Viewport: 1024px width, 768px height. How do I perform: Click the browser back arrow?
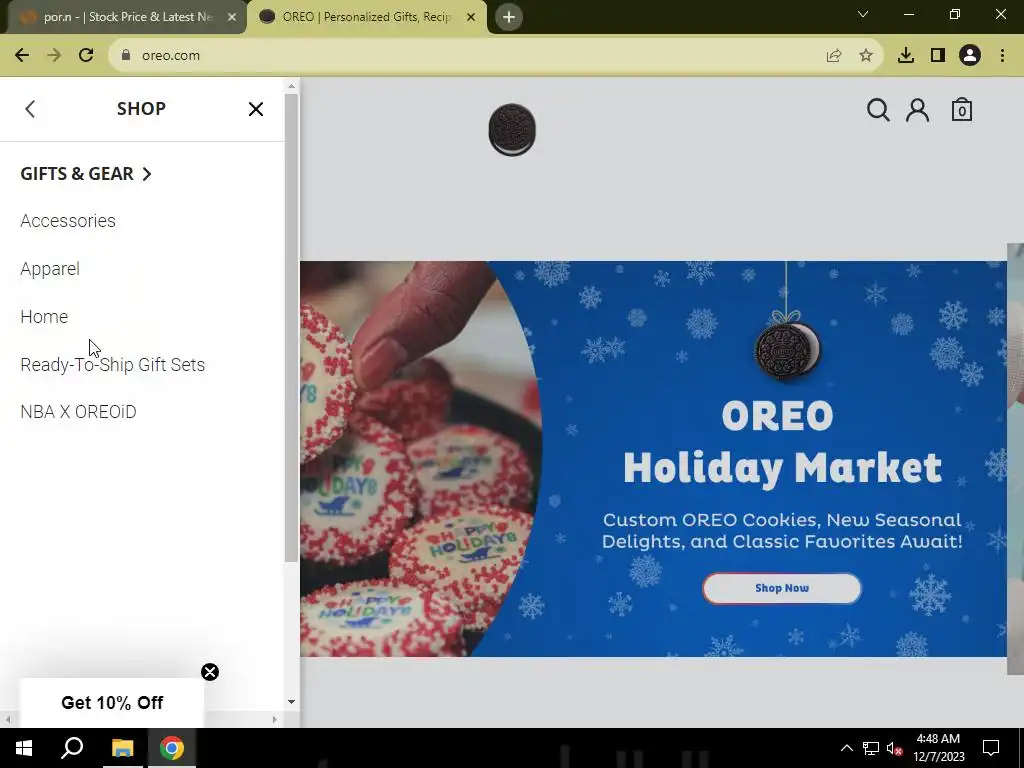click(22, 56)
